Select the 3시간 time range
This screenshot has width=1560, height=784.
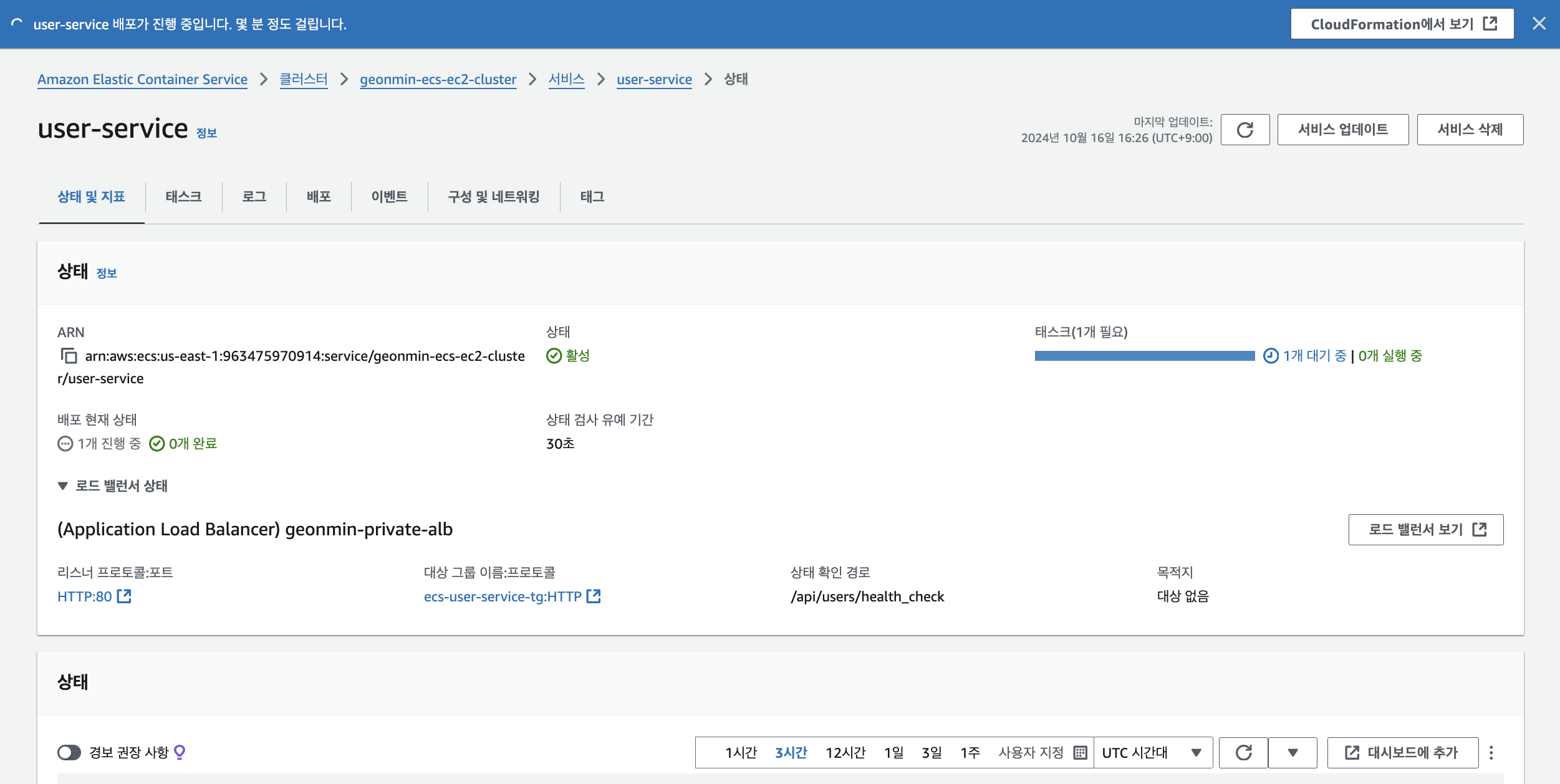coord(791,753)
